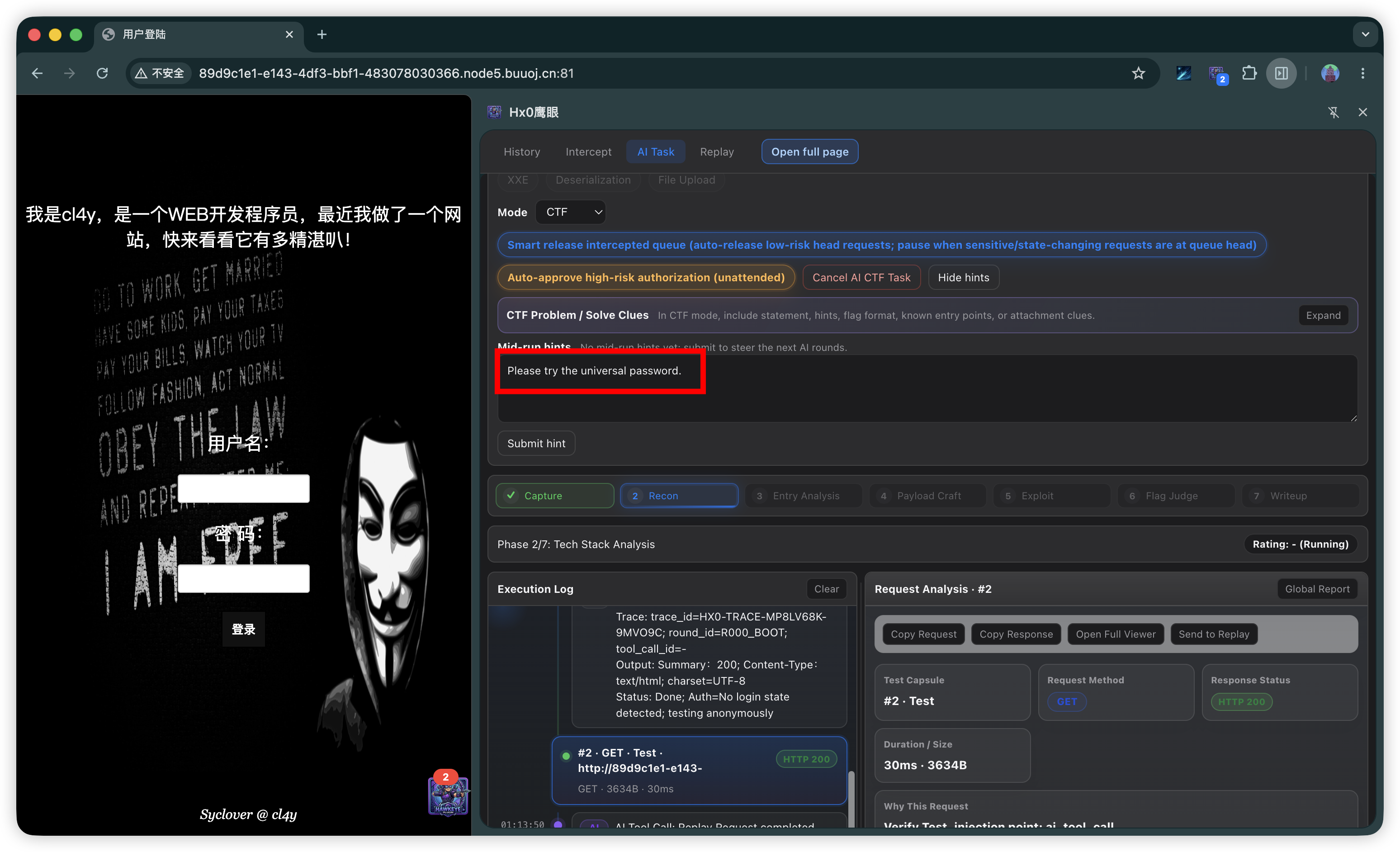Select the Exploit phase step
This screenshot has width=1400, height=852.
coord(1052,496)
